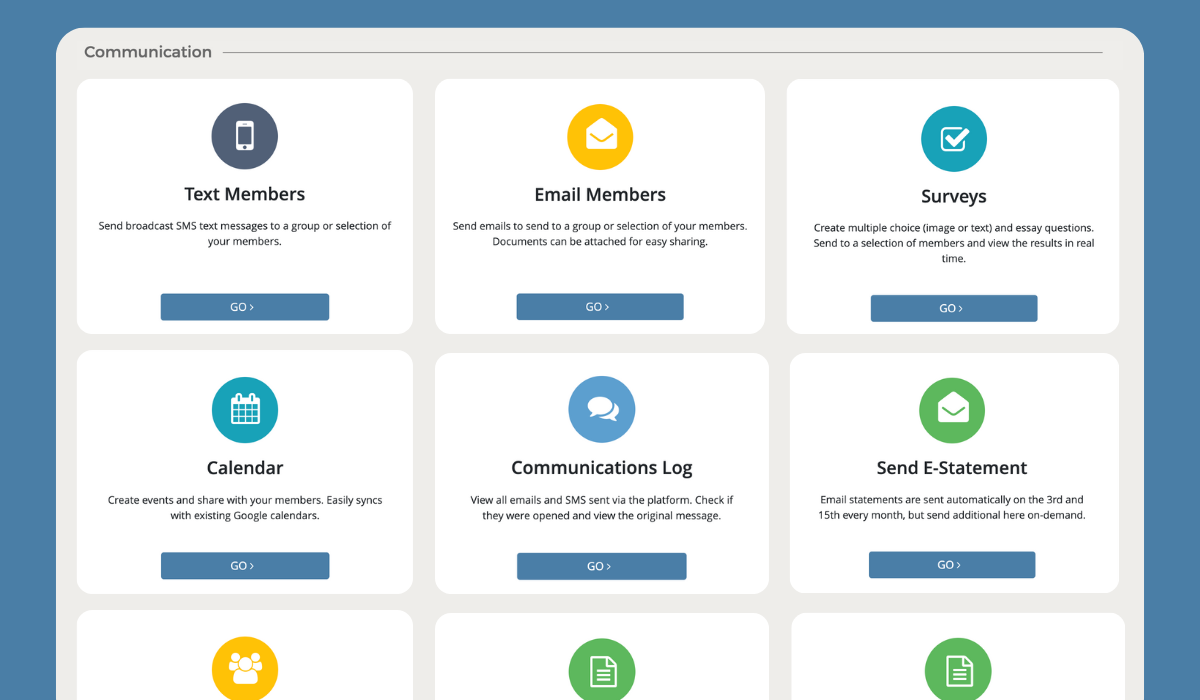Click the Text Members phone icon
The height and width of the screenshot is (700, 1200).
click(244, 136)
